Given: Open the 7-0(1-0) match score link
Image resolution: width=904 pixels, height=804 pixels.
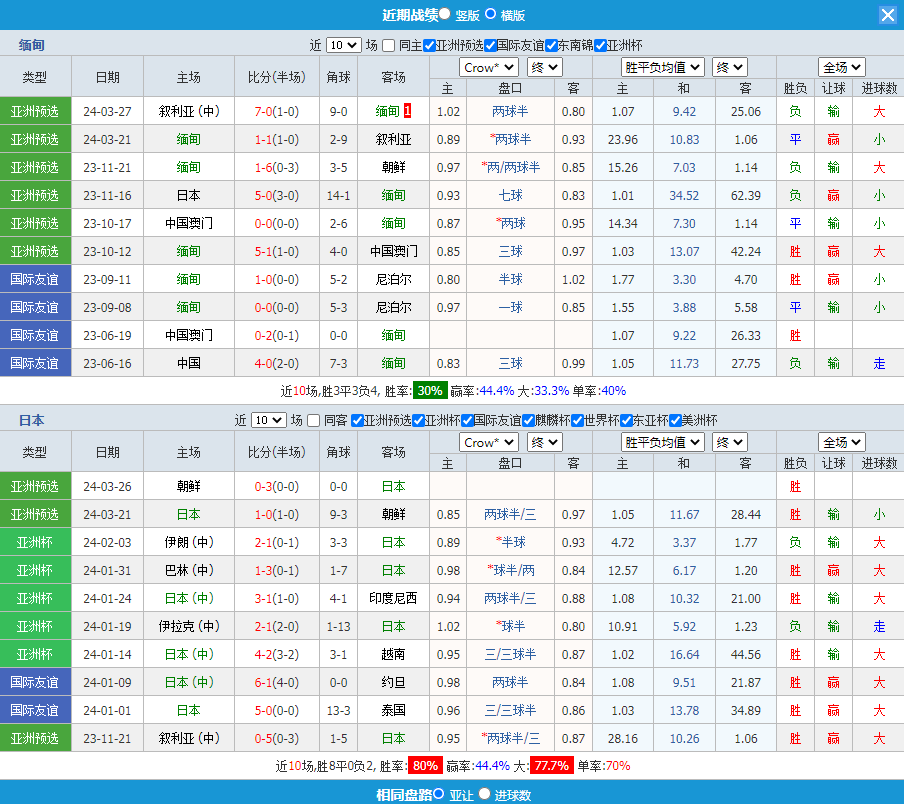Looking at the screenshot, I should pyautogui.click(x=276, y=111).
